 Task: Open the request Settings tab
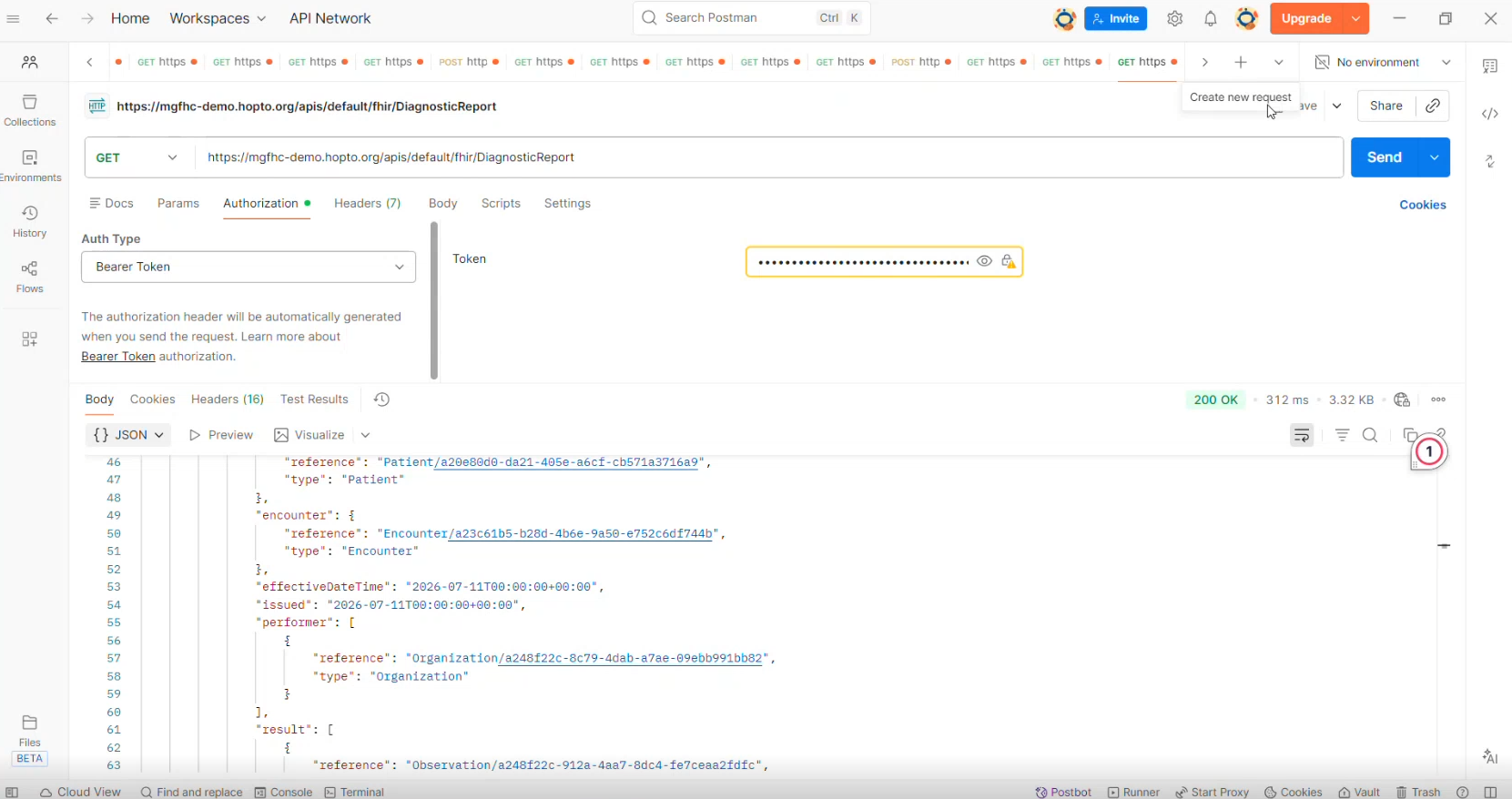click(x=567, y=203)
